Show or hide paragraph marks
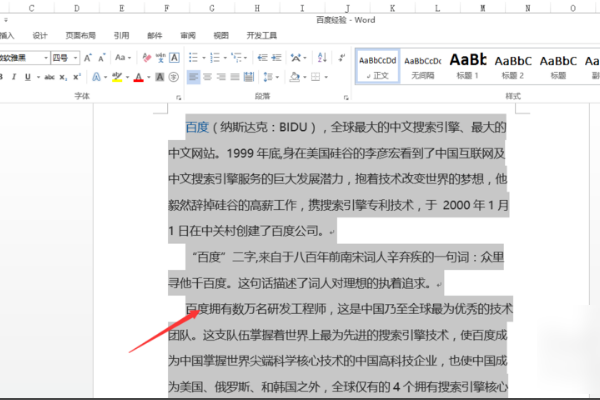This screenshot has width=600, height=400. (x=342, y=58)
